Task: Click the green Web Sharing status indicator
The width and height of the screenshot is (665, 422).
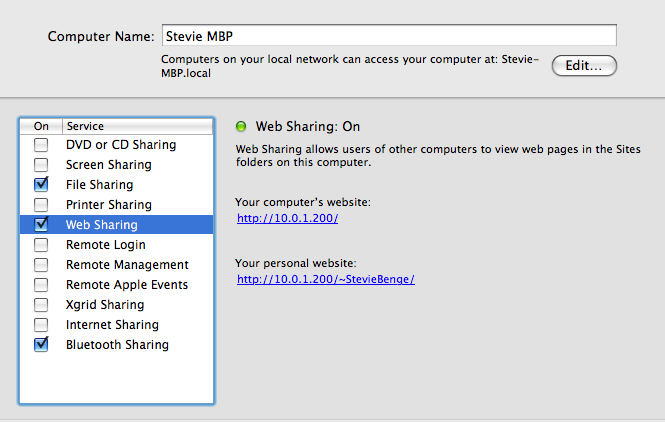Action: click(241, 126)
